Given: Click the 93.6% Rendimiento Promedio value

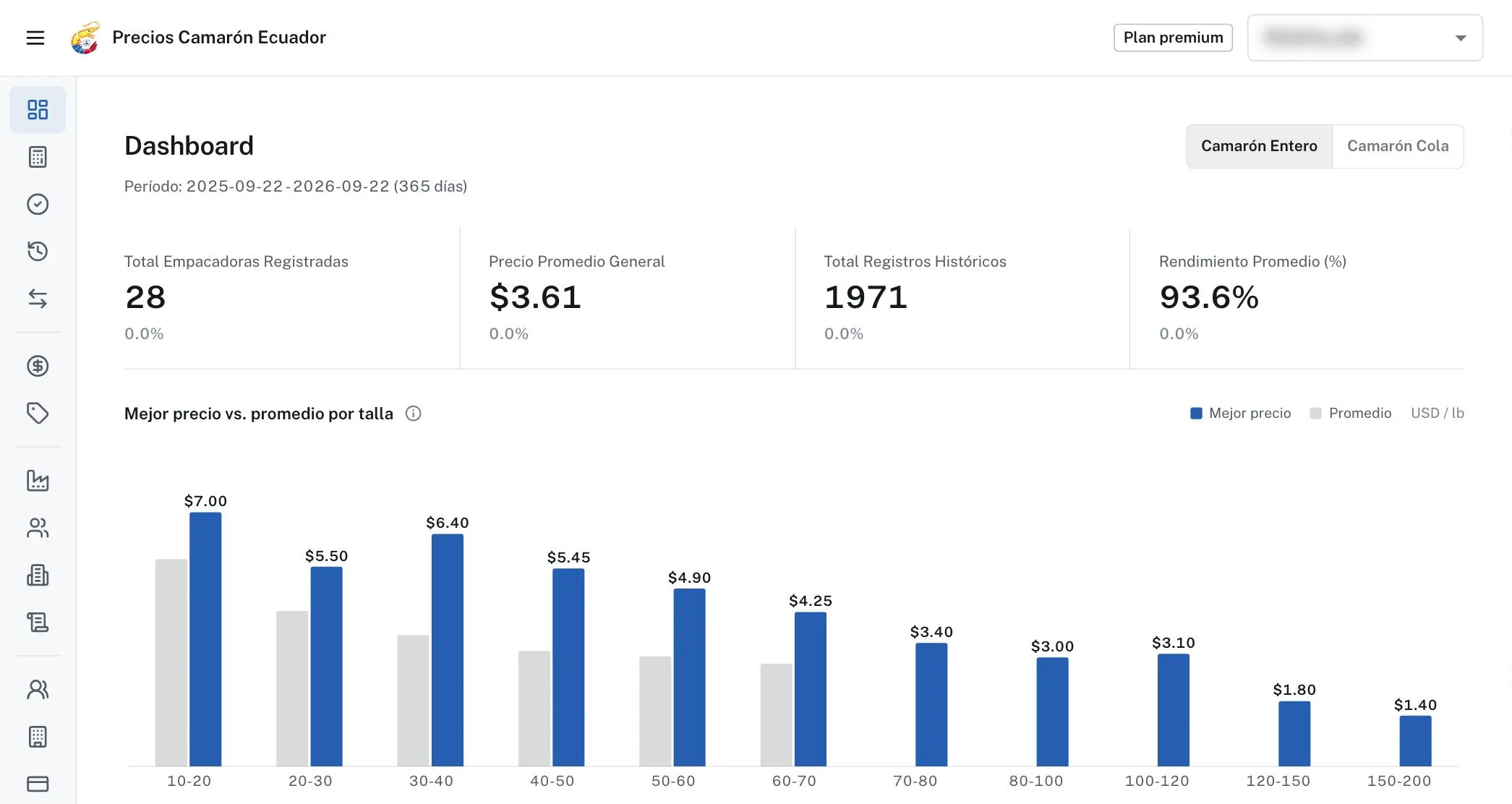Looking at the screenshot, I should tap(1209, 297).
